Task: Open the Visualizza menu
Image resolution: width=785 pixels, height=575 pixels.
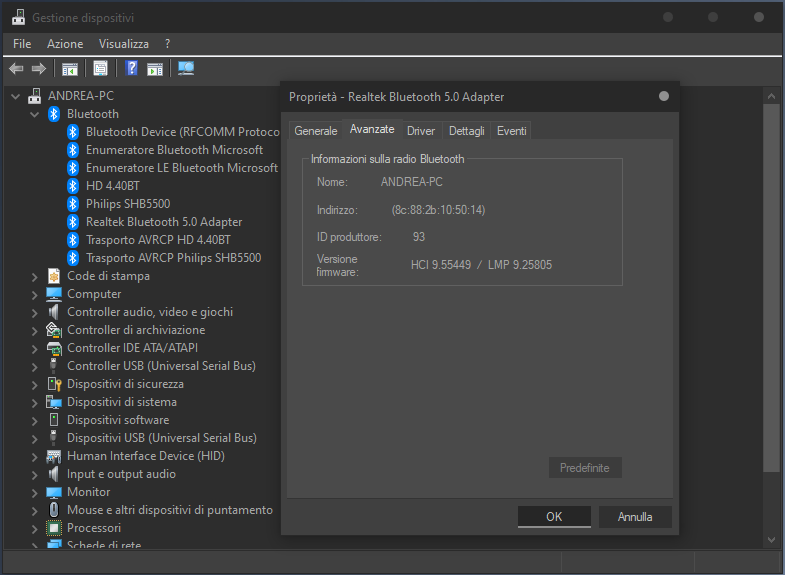Action: click(x=124, y=44)
